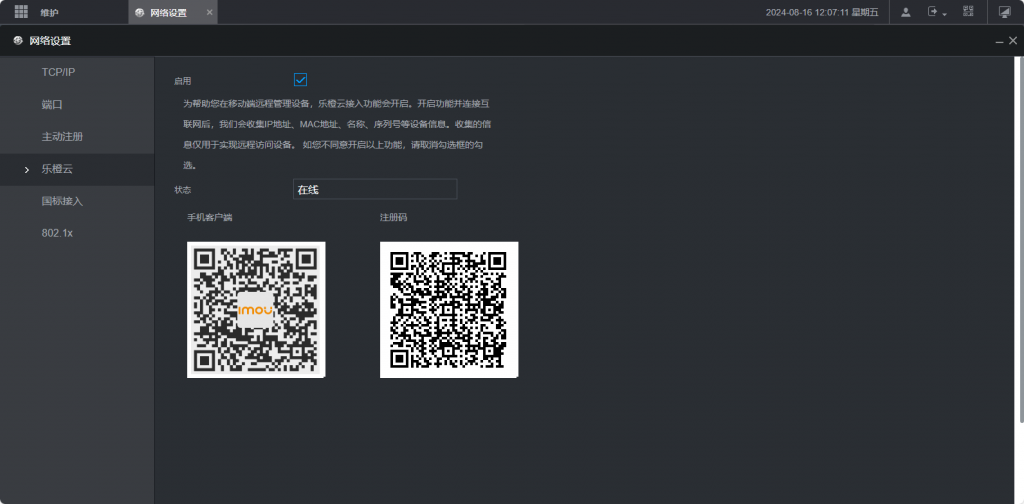This screenshot has width=1024, height=504.
Task: Select TCP/IP in the sidebar
Action: point(58,72)
